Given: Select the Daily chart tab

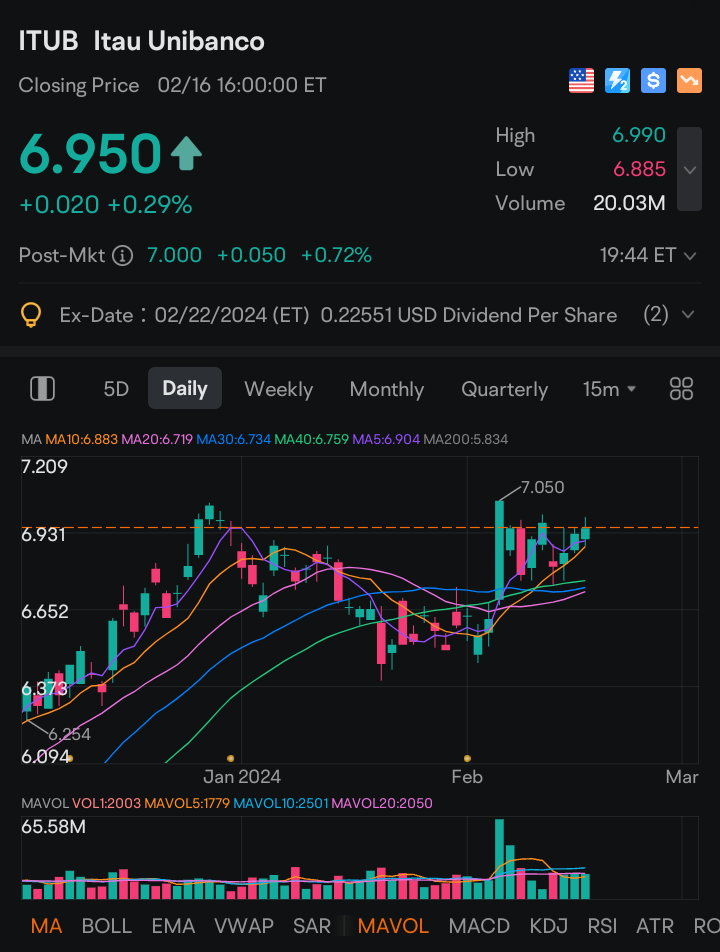Looking at the screenshot, I should click(x=185, y=388).
